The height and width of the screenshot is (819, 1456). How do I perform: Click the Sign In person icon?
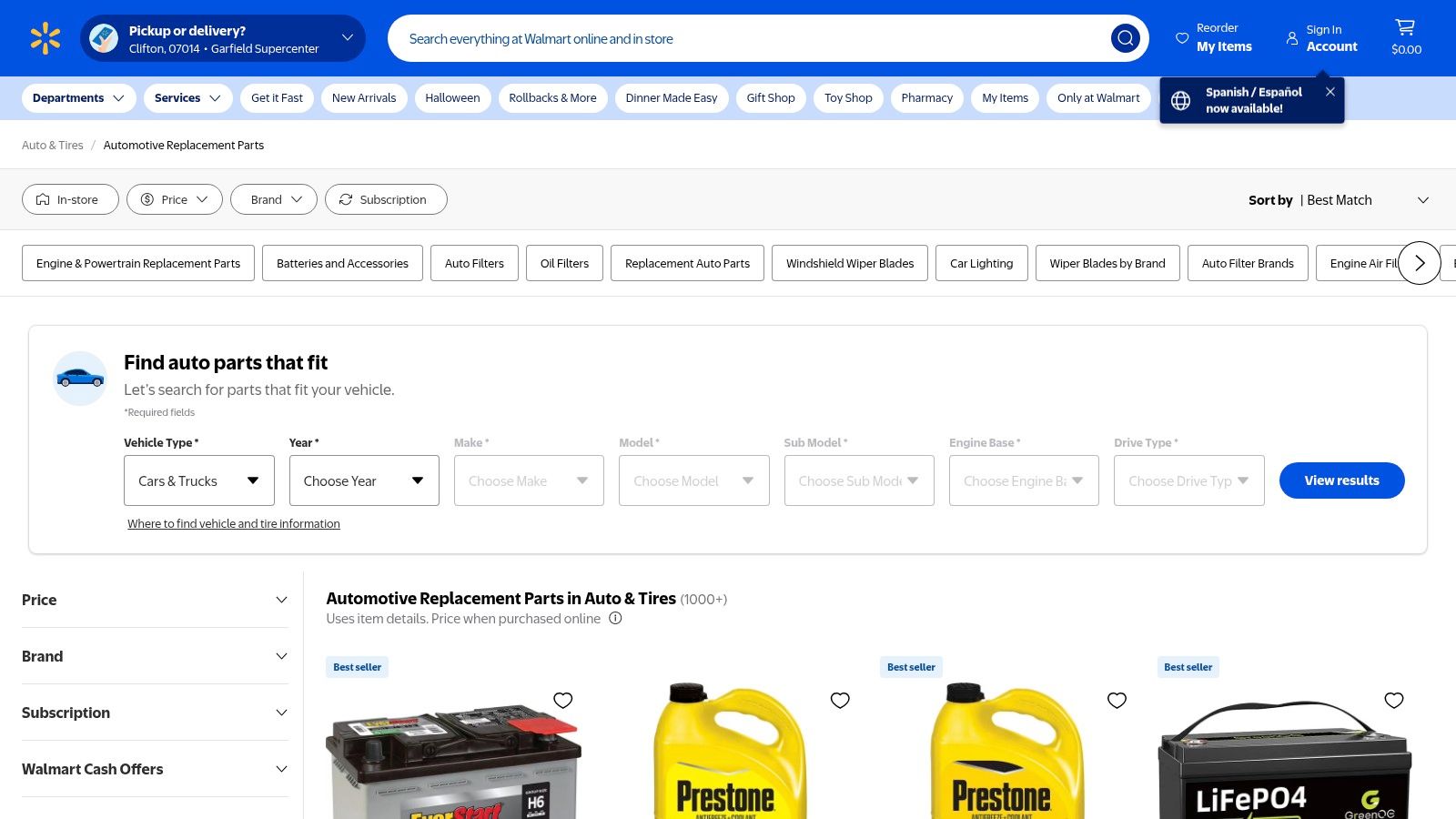coord(1292,38)
